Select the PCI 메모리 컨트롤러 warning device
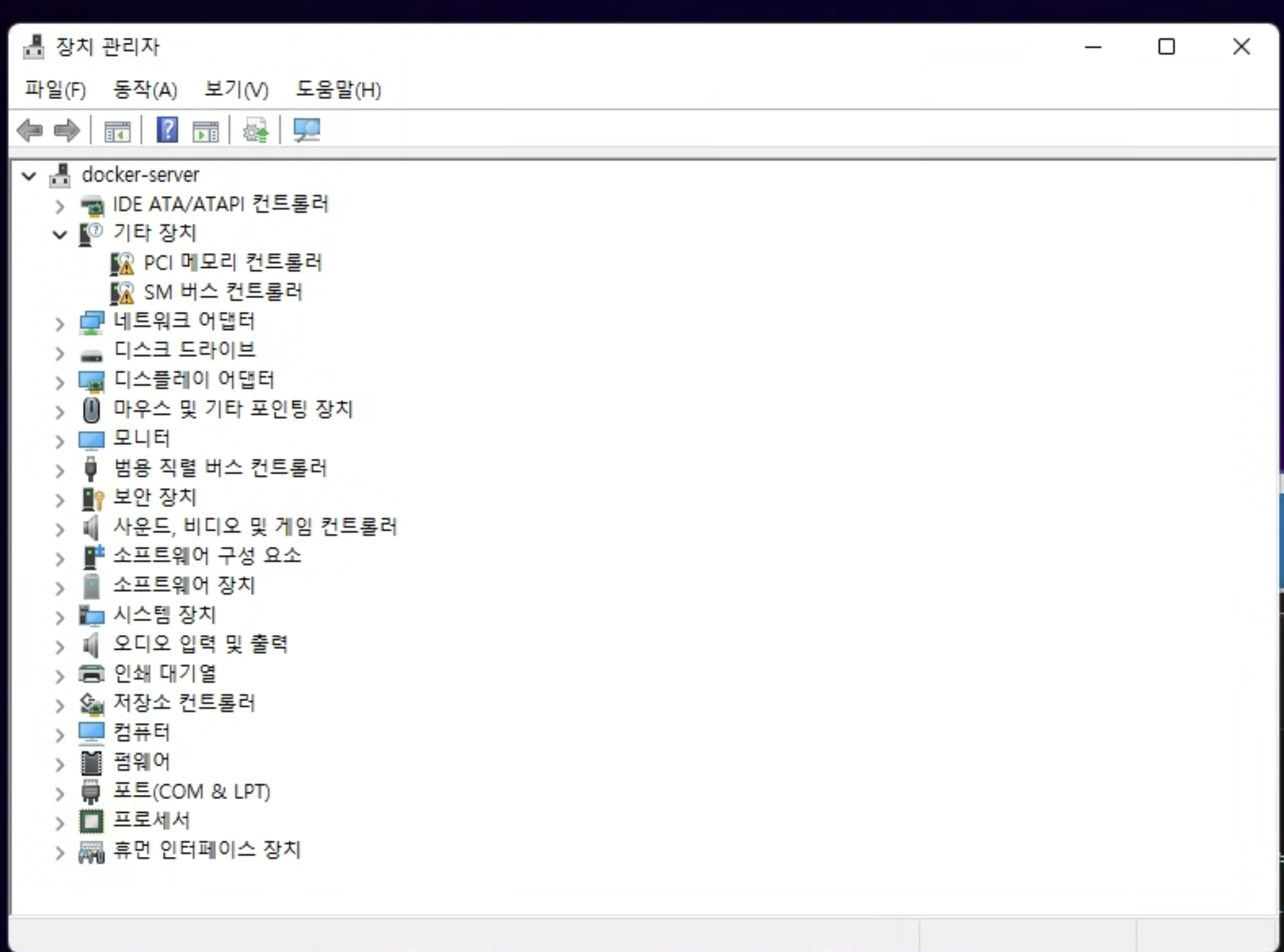Viewport: 1284px width, 952px height. click(x=232, y=263)
